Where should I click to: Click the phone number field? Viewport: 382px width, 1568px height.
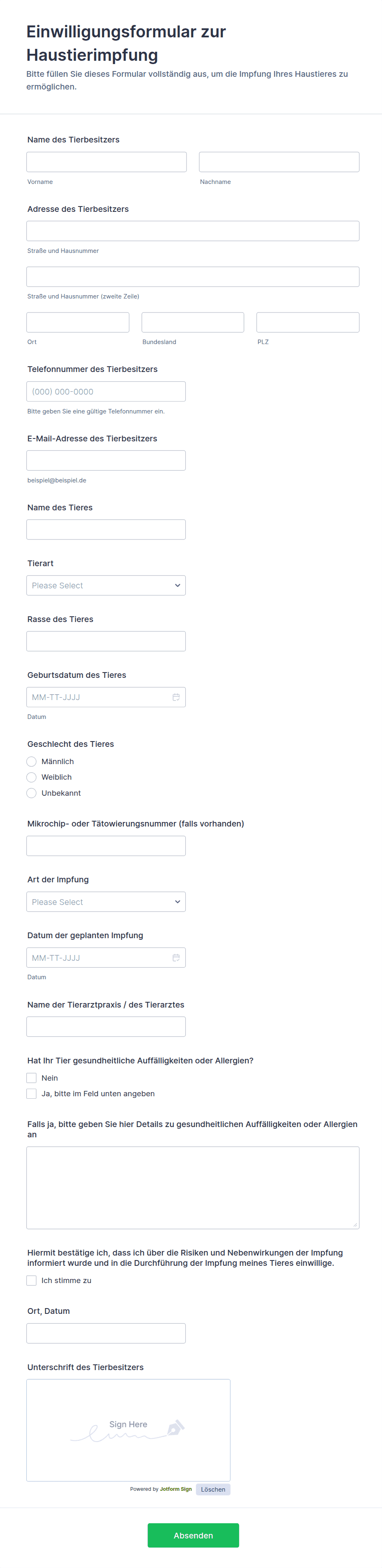[106, 391]
